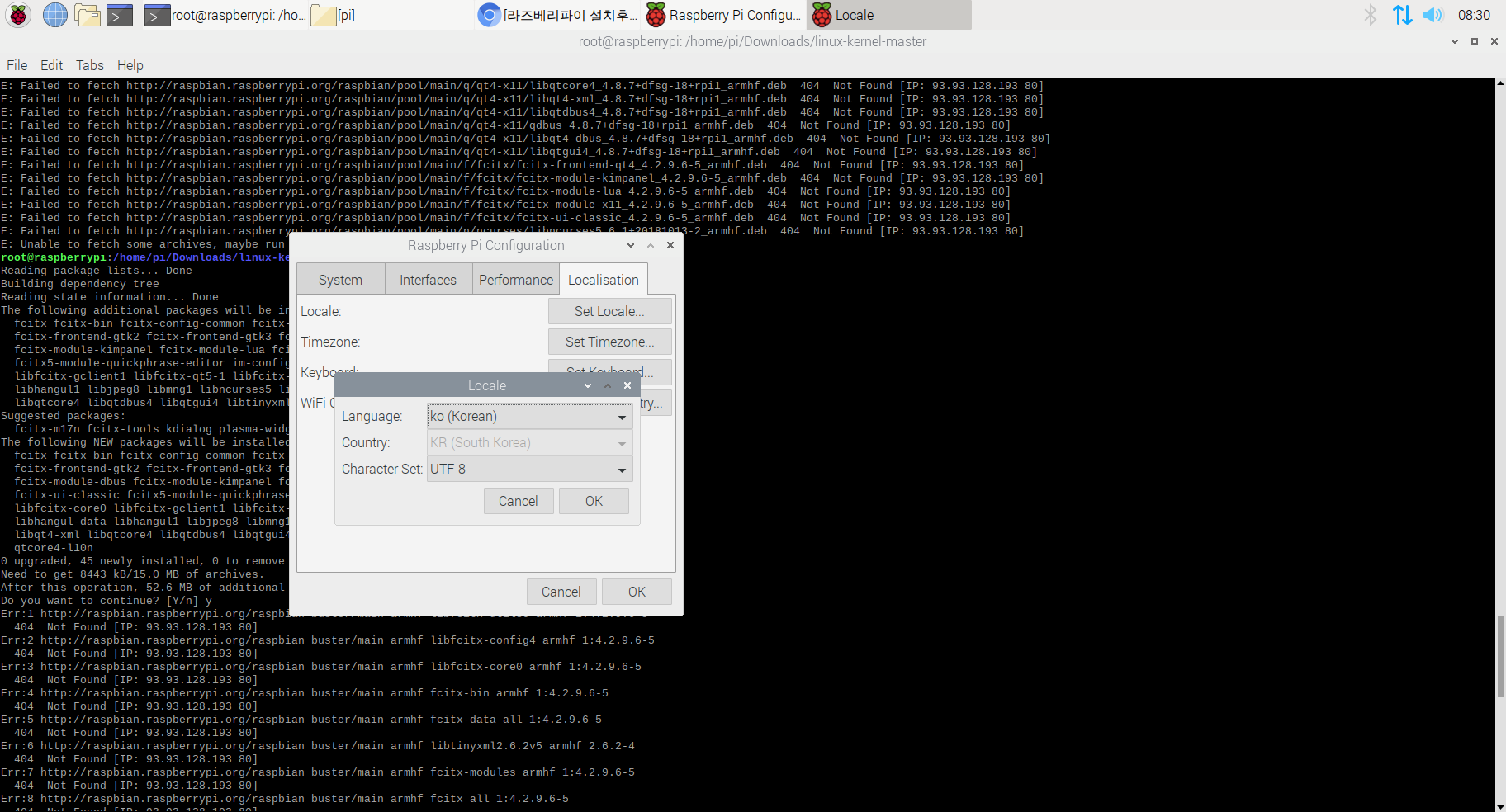Click the root@raspberrypi prompt line in terminal

point(144,257)
